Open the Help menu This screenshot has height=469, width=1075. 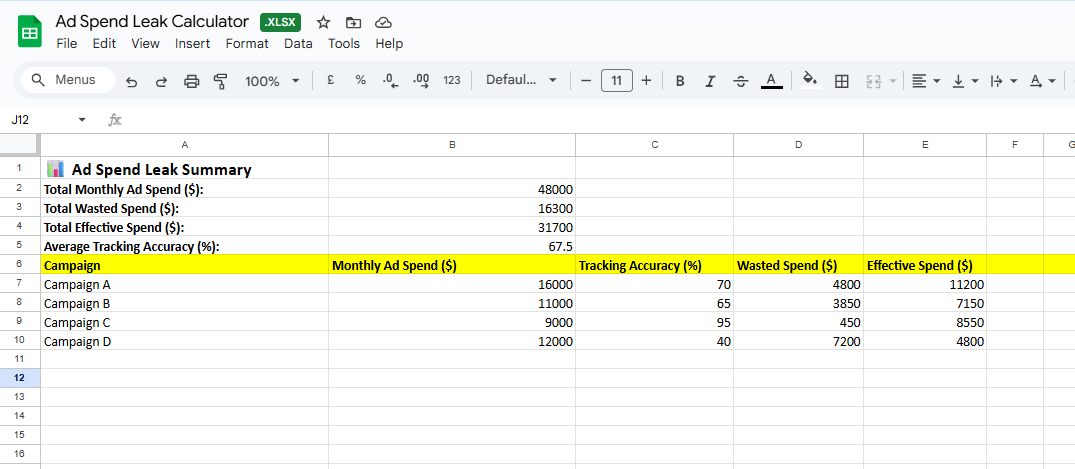(389, 43)
